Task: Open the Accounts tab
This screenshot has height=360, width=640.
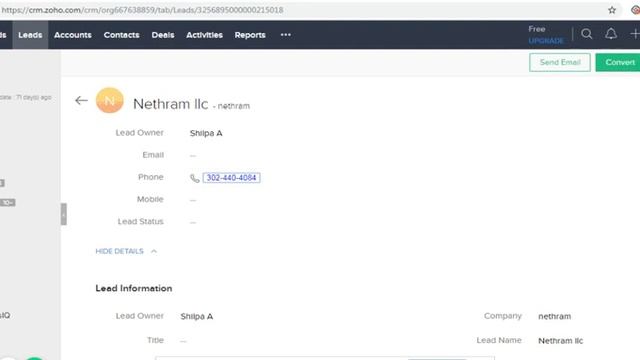Action: [x=73, y=35]
